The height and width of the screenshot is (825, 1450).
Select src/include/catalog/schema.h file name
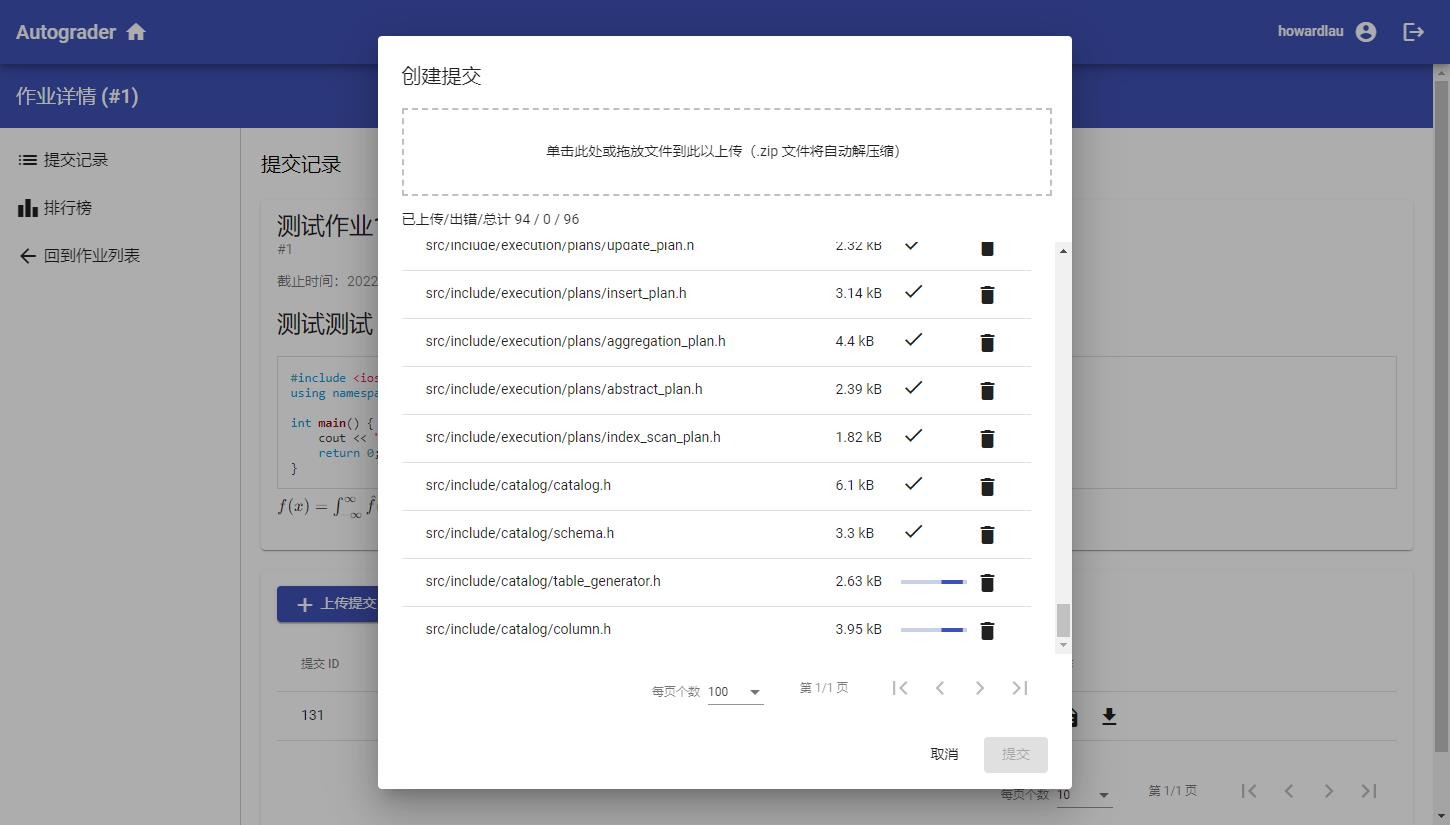tap(520, 533)
